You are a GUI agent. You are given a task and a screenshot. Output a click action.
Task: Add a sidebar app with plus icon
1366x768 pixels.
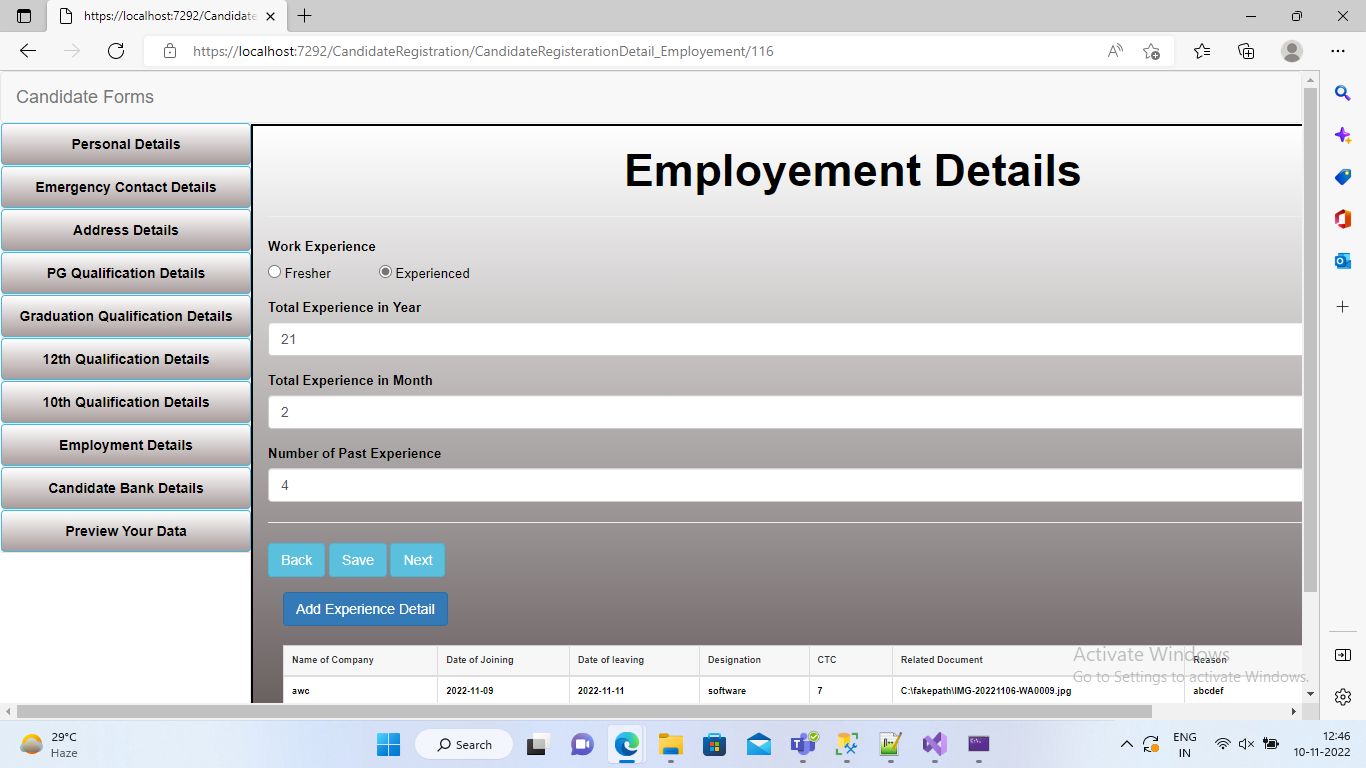point(1343,306)
